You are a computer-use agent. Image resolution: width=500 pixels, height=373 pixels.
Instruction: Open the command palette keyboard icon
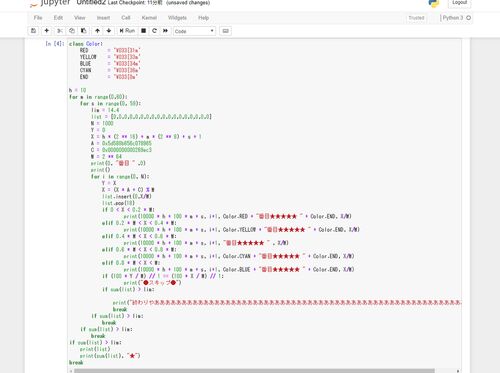[226, 31]
